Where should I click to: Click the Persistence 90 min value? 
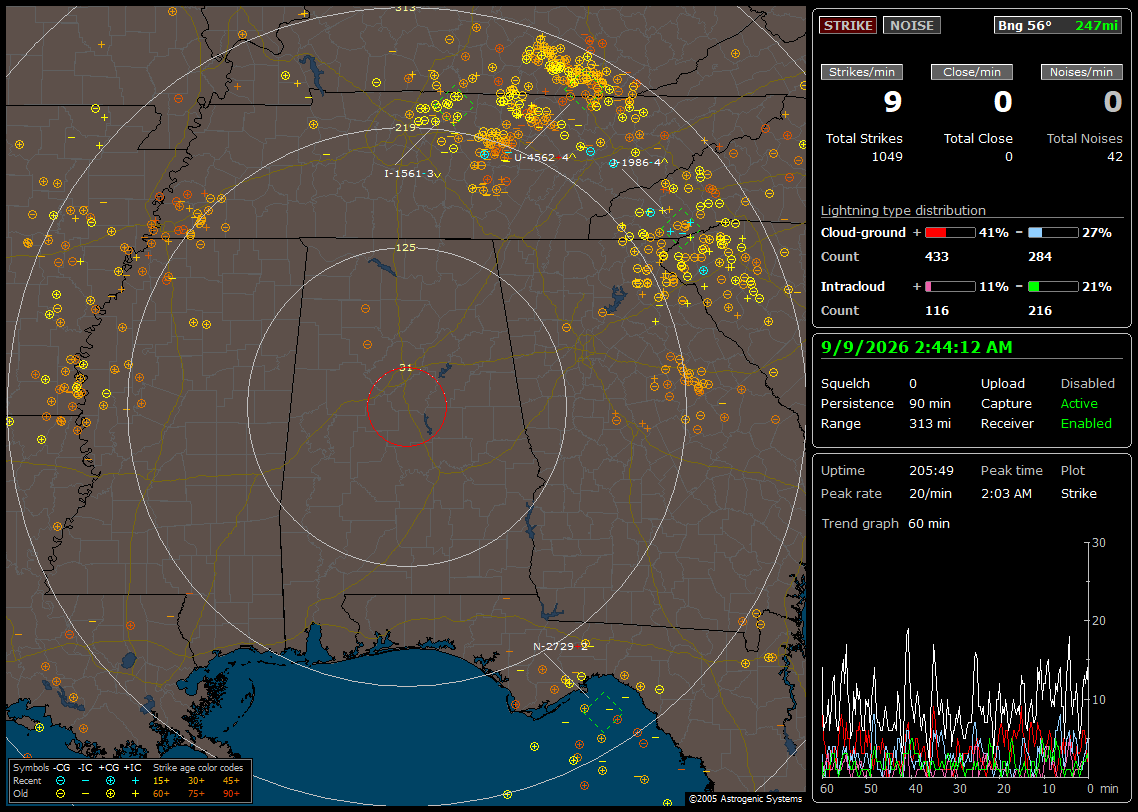(x=930, y=403)
